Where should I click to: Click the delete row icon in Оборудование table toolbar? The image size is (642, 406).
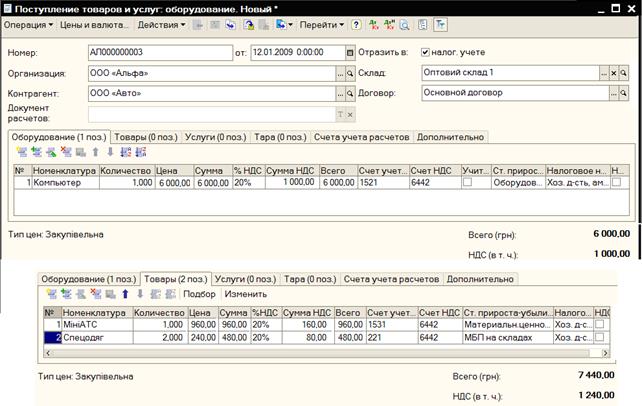coord(66,152)
